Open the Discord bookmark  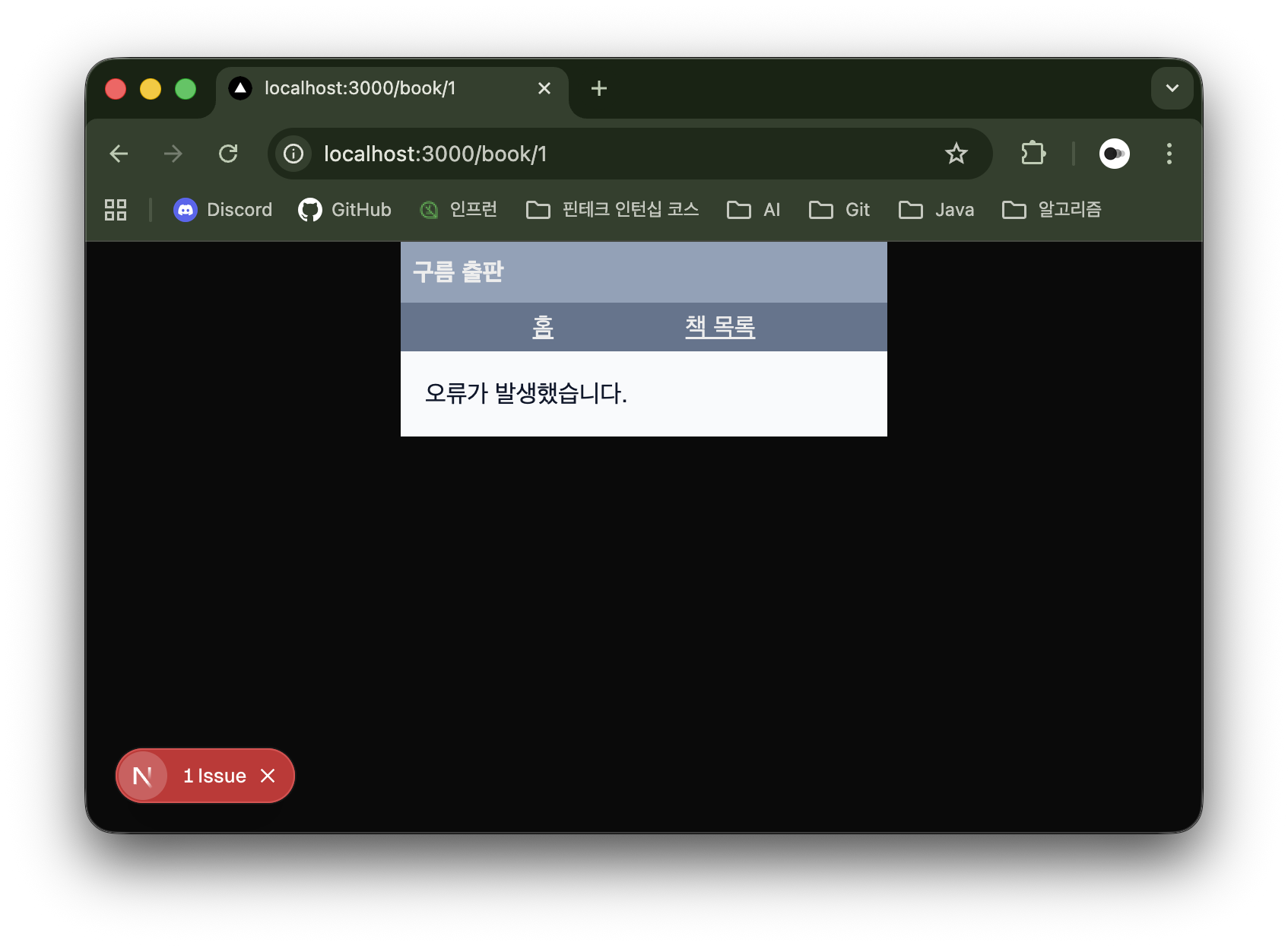(x=223, y=210)
